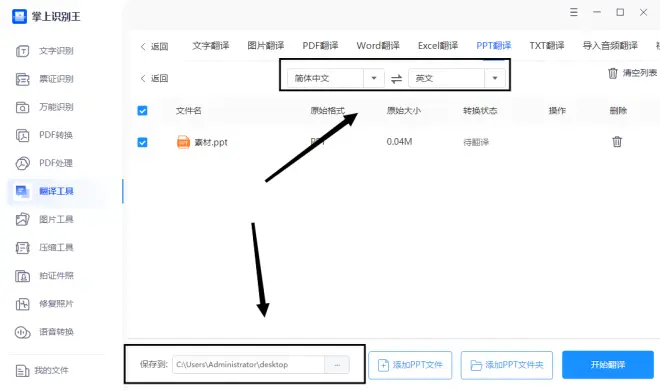Viewport: 660px width, 391px height.
Task: Open PDF转换 in the sidebar
Action: coord(44,135)
